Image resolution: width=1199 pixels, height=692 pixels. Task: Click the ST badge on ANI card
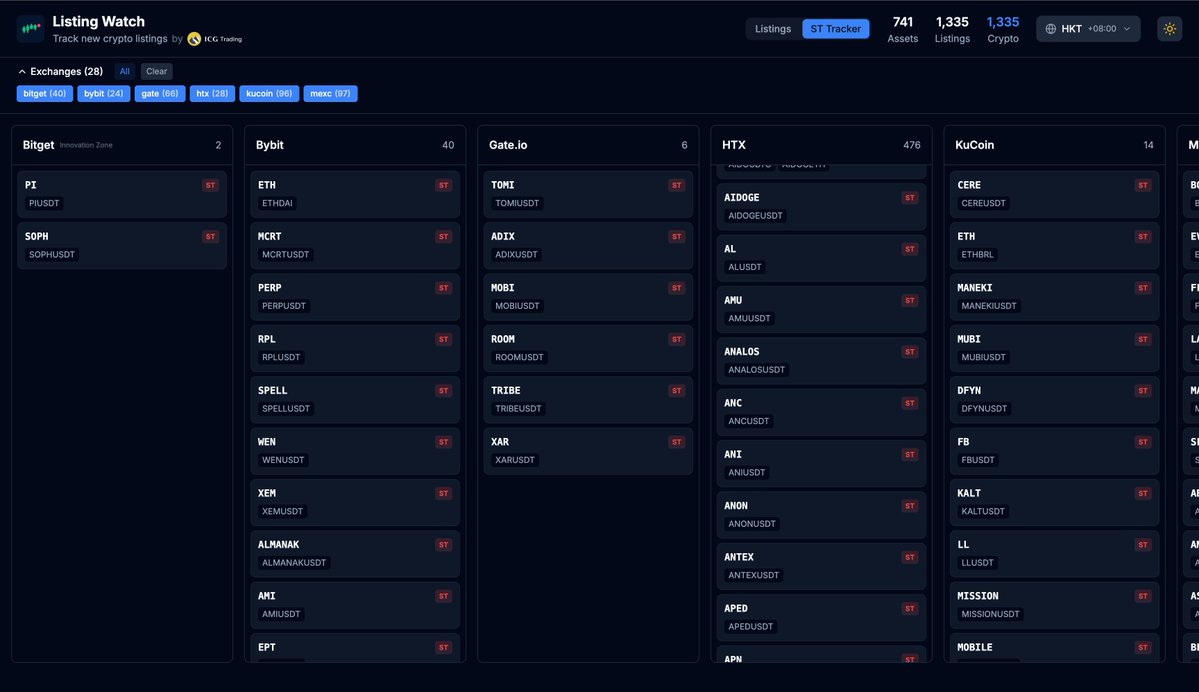click(x=910, y=454)
